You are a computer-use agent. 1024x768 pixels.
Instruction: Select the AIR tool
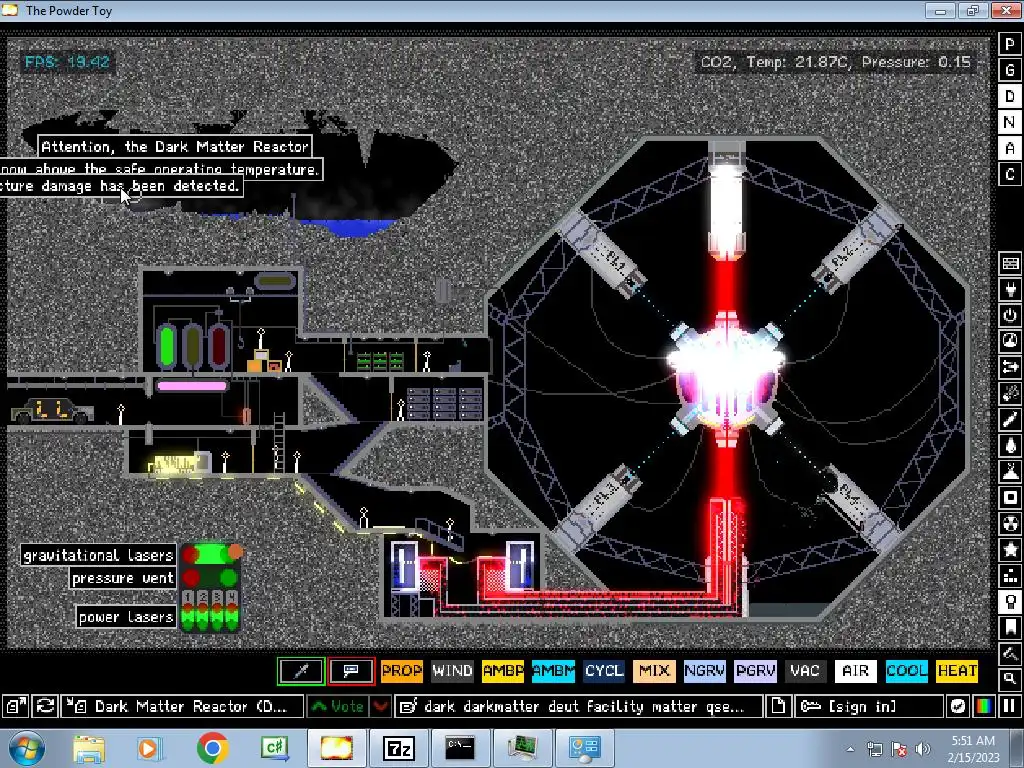(x=856, y=671)
